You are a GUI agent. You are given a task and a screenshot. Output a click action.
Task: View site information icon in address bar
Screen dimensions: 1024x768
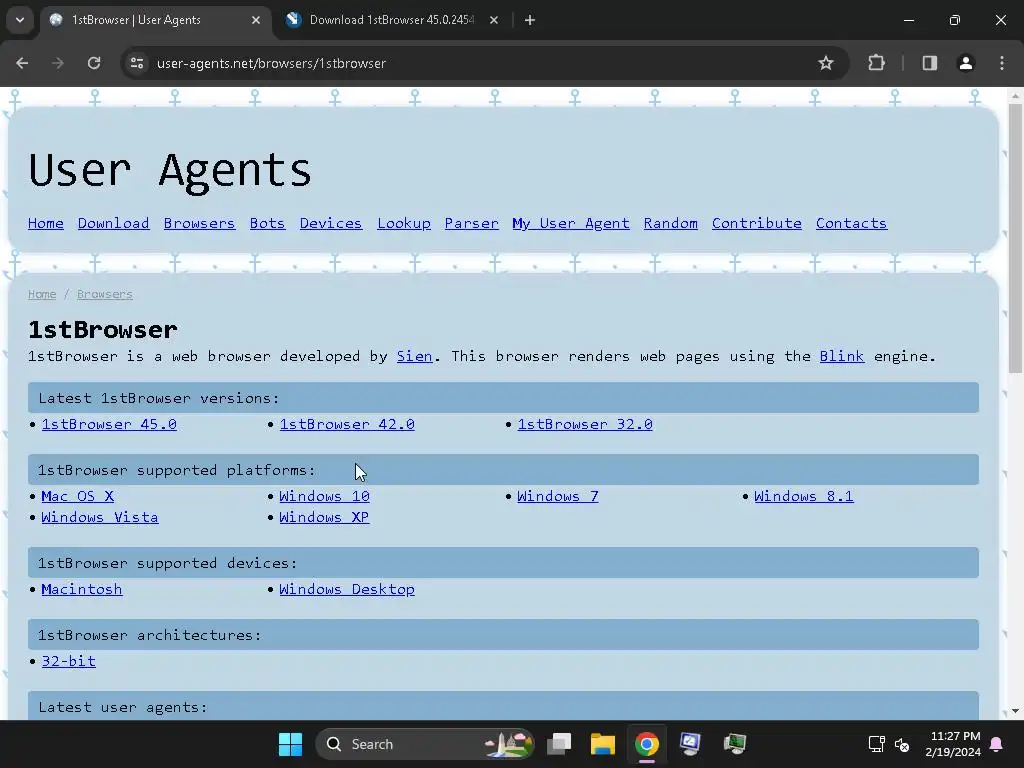point(137,63)
